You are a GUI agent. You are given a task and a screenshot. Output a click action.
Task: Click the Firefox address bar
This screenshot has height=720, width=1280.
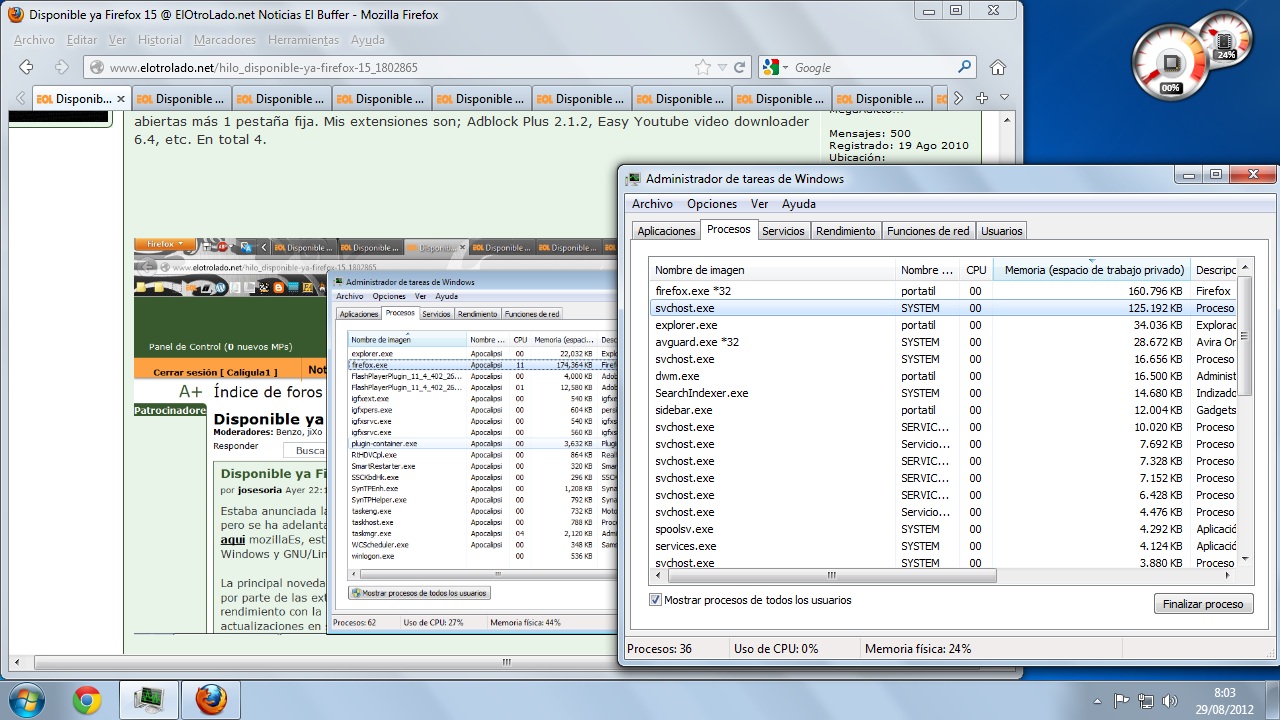point(400,68)
